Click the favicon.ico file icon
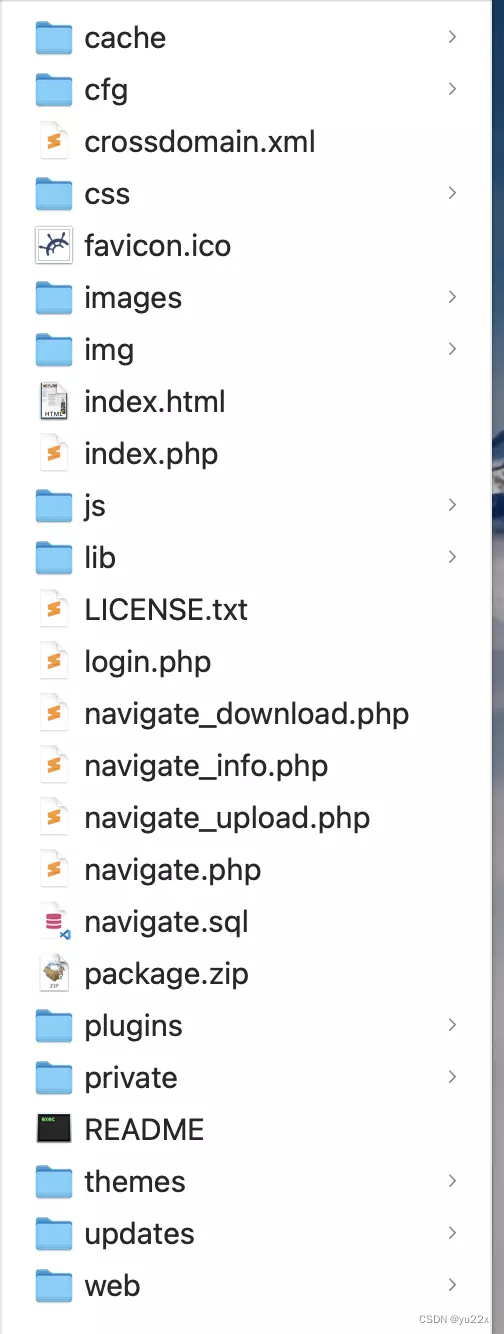The width and height of the screenshot is (504, 1334). [x=54, y=245]
